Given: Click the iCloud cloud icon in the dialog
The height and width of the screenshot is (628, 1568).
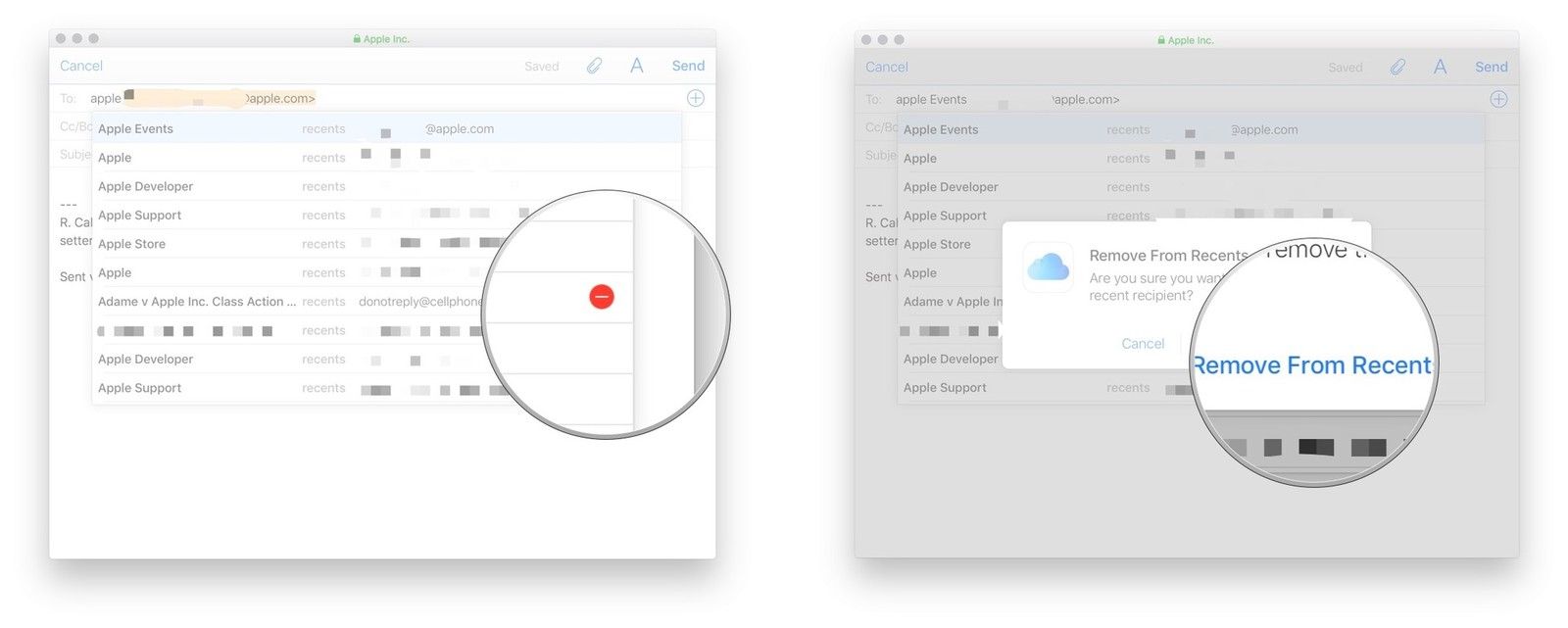Looking at the screenshot, I should (x=1048, y=266).
